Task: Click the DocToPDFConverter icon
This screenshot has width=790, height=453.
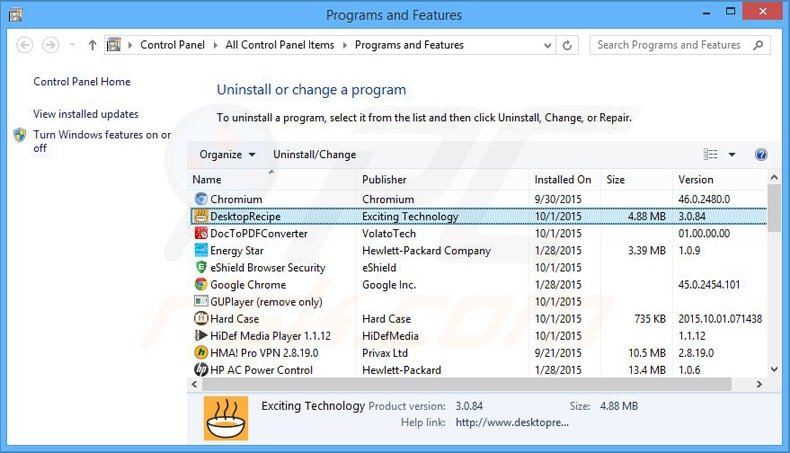Action: [x=201, y=233]
